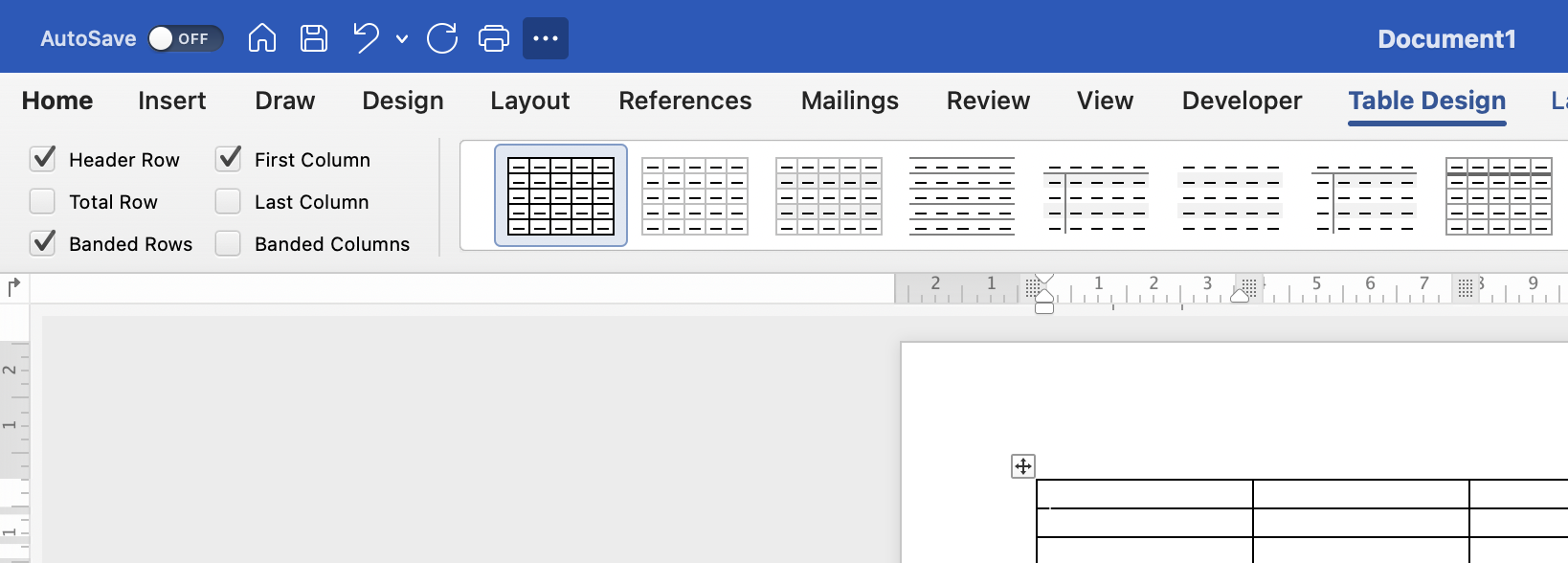
Task: Click the left indent box on ruler
Action: (x=1044, y=308)
